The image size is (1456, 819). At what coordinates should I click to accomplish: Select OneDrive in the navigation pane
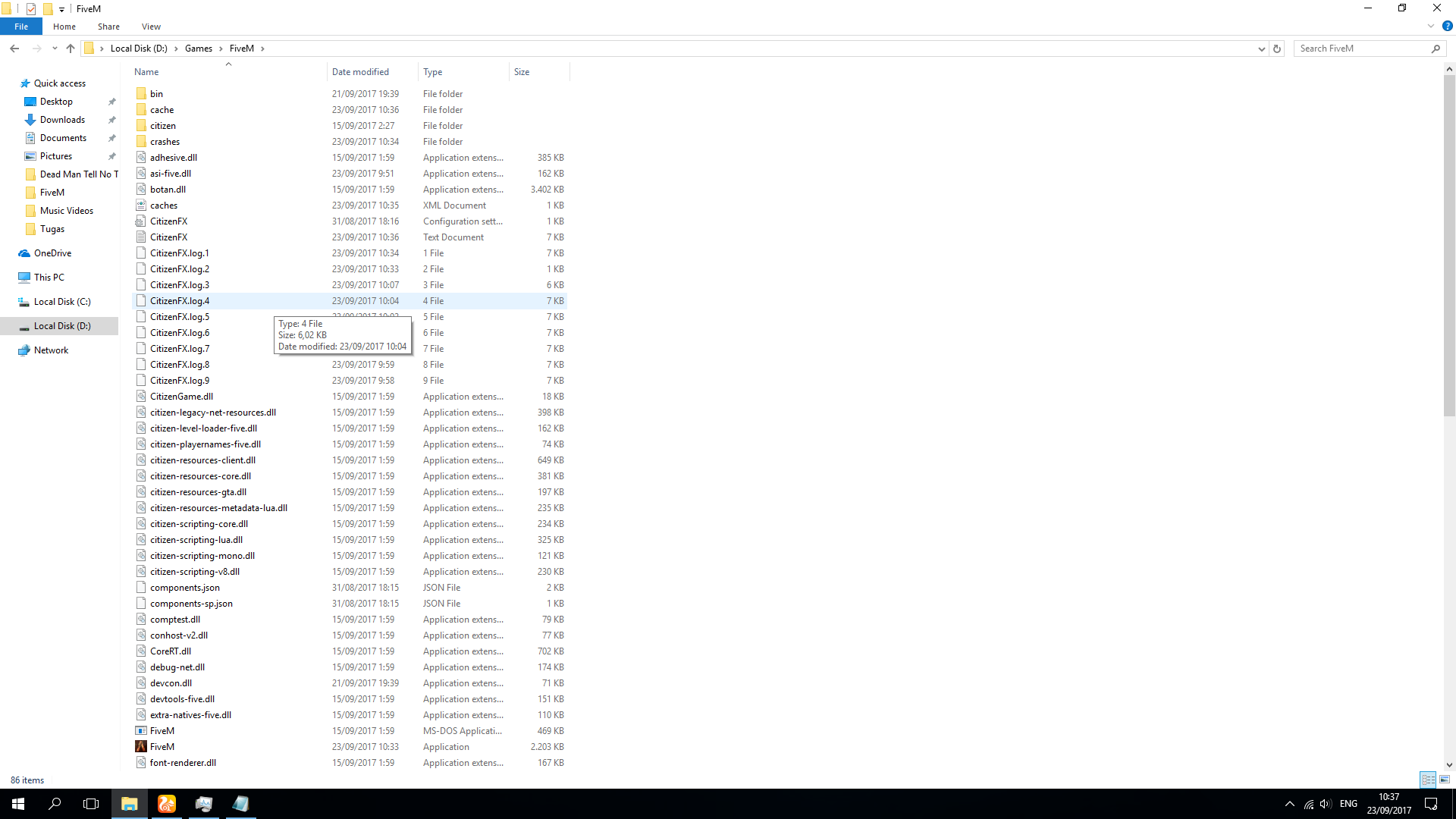tap(52, 253)
